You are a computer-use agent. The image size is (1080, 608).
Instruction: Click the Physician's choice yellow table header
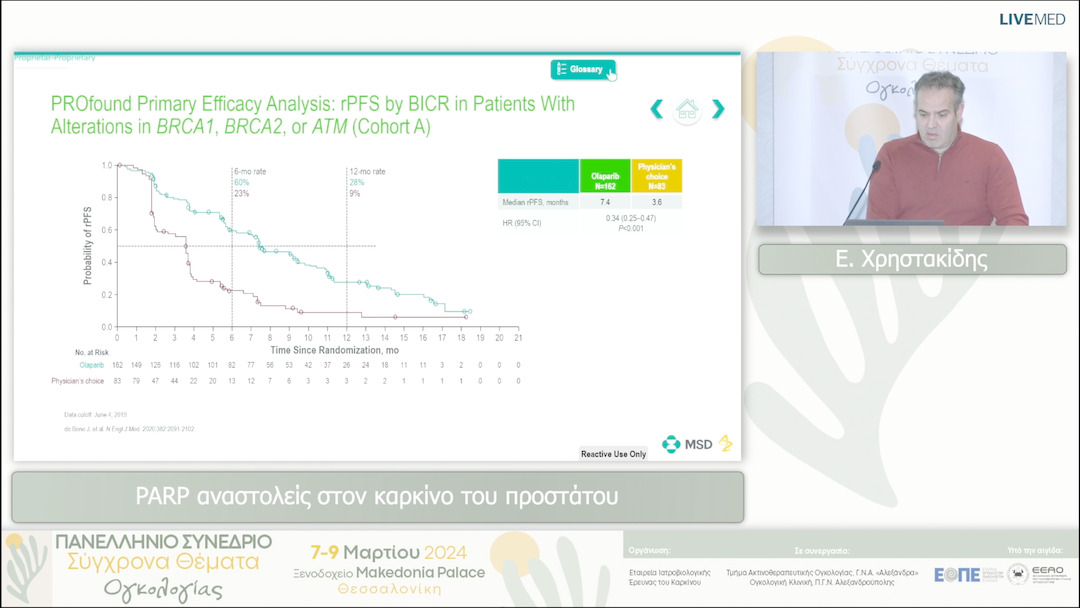(657, 176)
